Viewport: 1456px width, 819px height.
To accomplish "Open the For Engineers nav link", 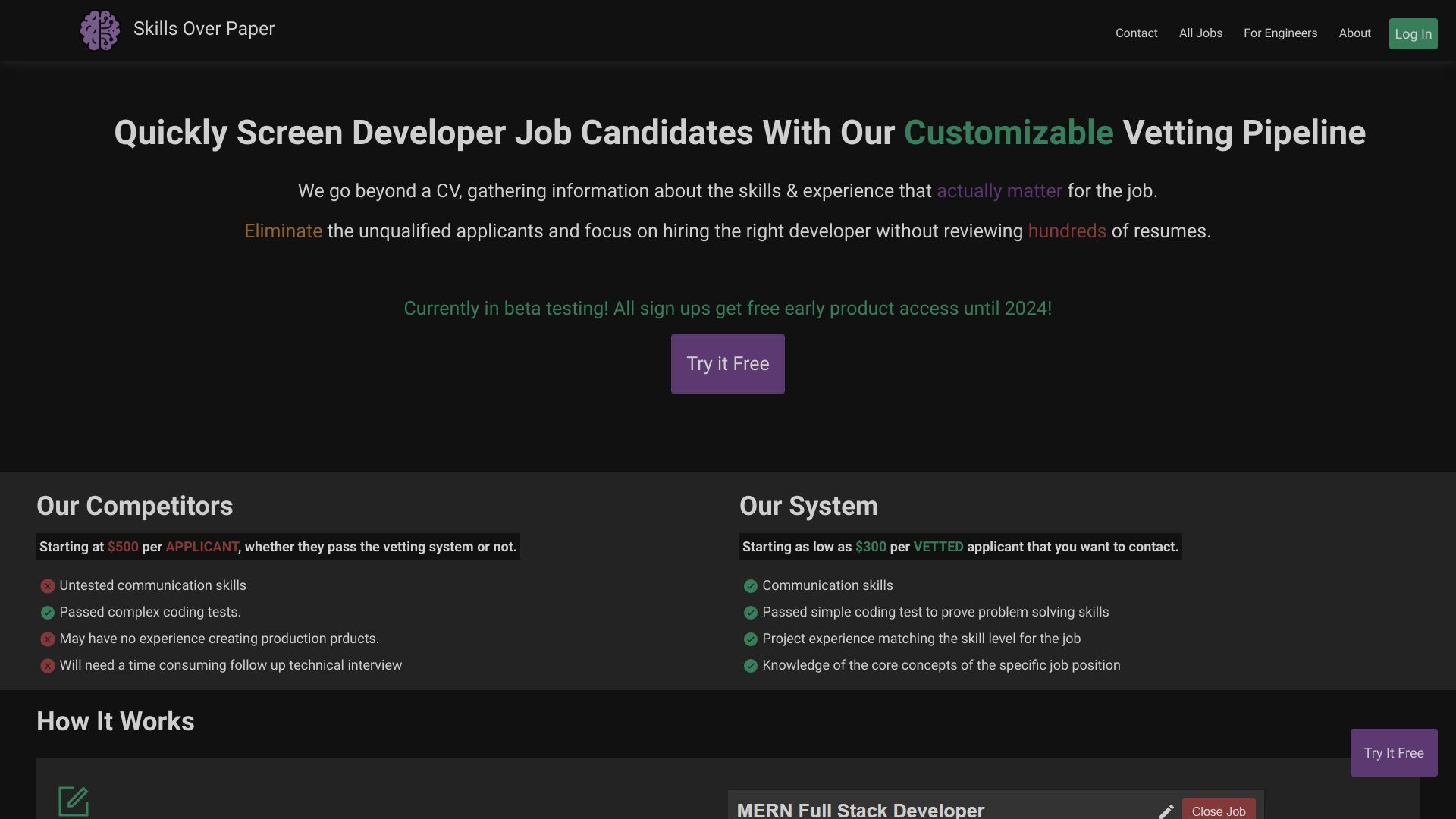I will pyautogui.click(x=1280, y=33).
